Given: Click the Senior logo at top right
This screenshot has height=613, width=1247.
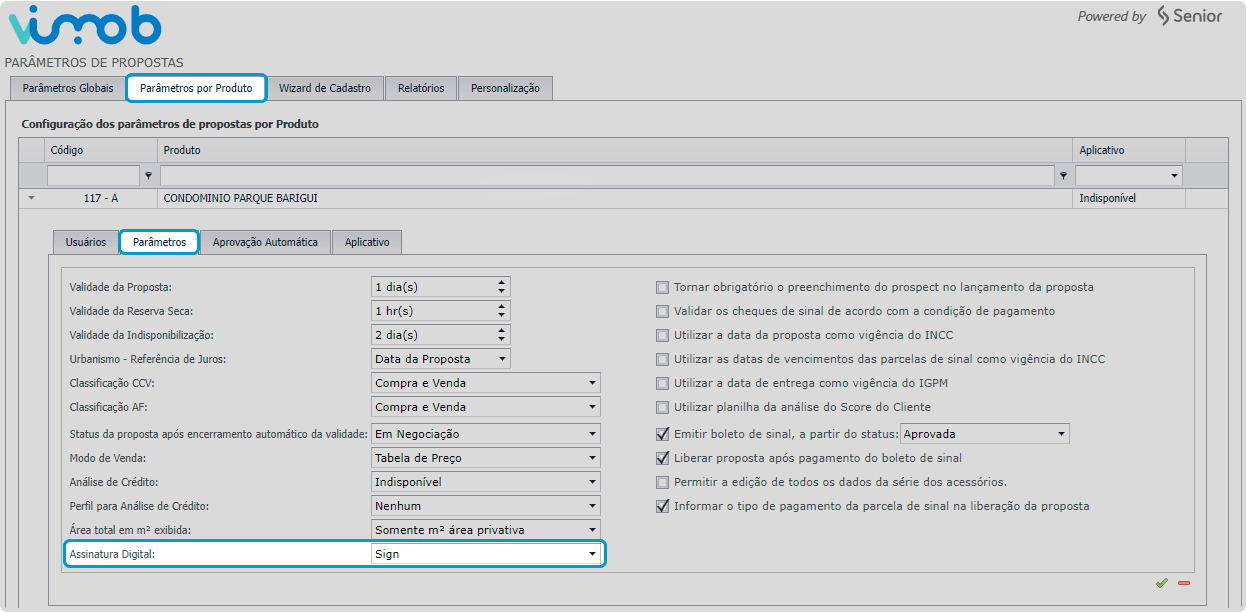Looking at the screenshot, I should tap(1189, 16).
